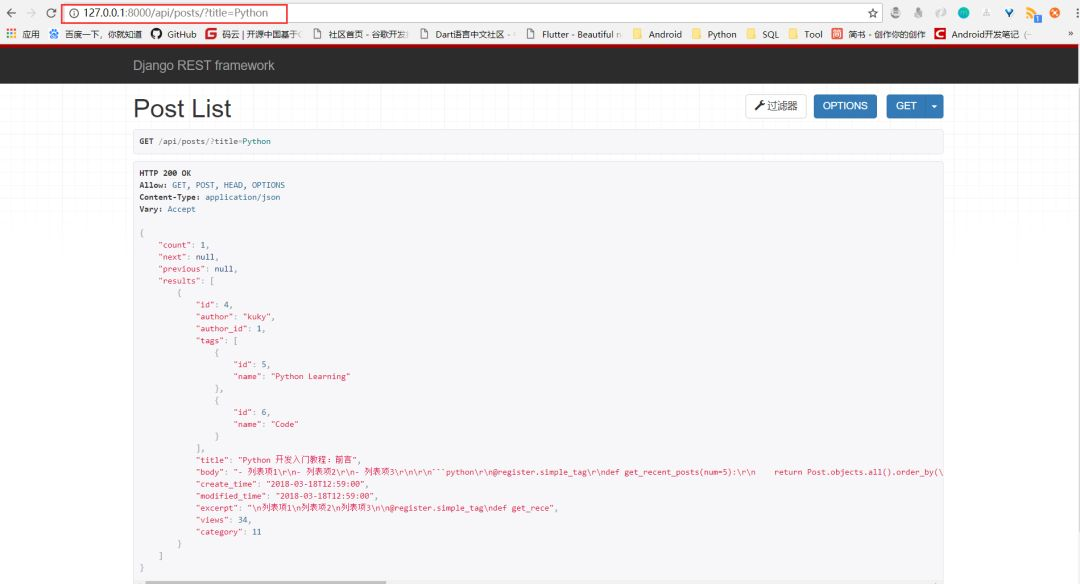Click the "modified_time" value line
Viewport: 1080px width, 584px height.
287,496
